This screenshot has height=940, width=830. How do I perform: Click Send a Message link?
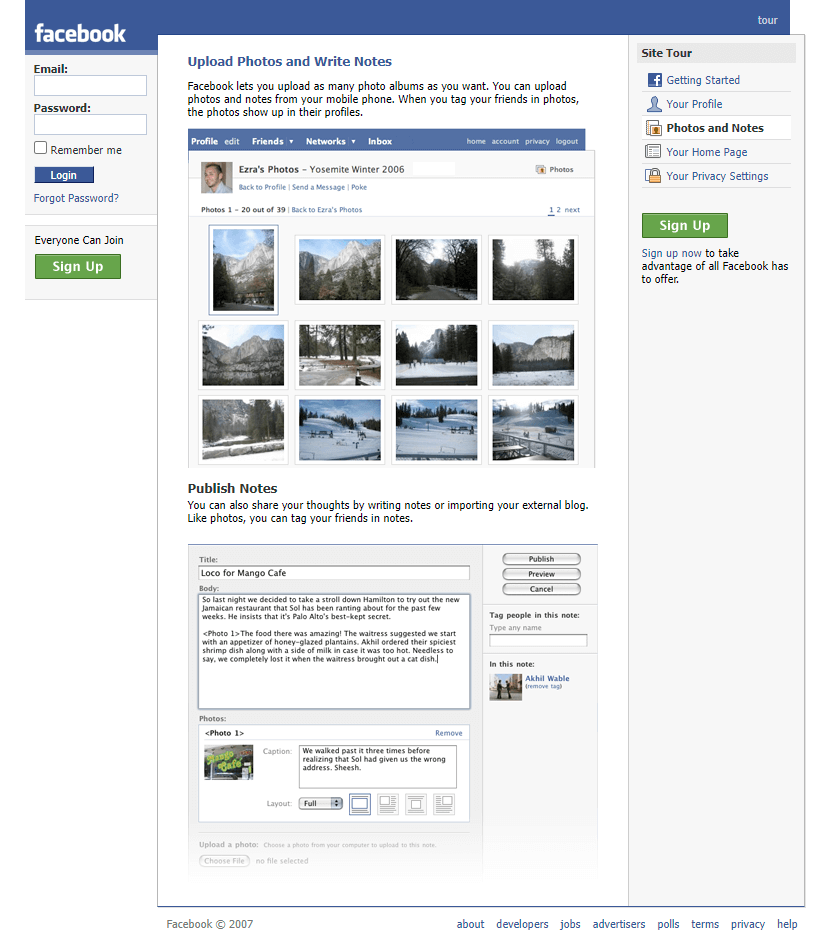point(318,187)
